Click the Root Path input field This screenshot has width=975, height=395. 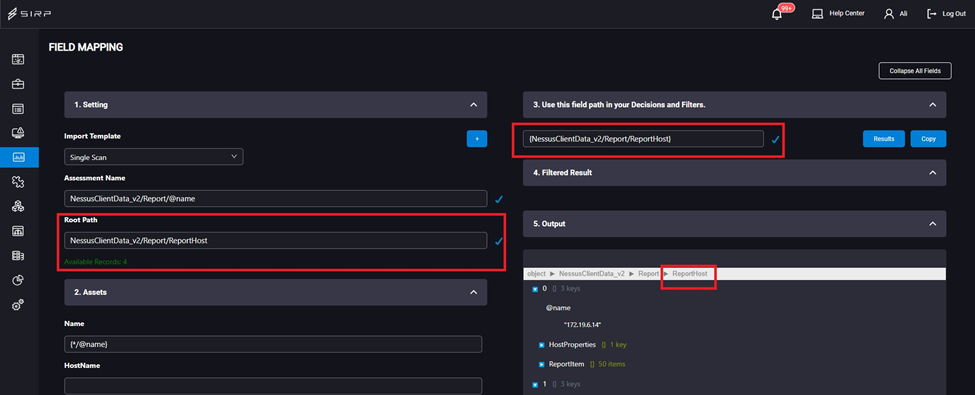(275, 241)
